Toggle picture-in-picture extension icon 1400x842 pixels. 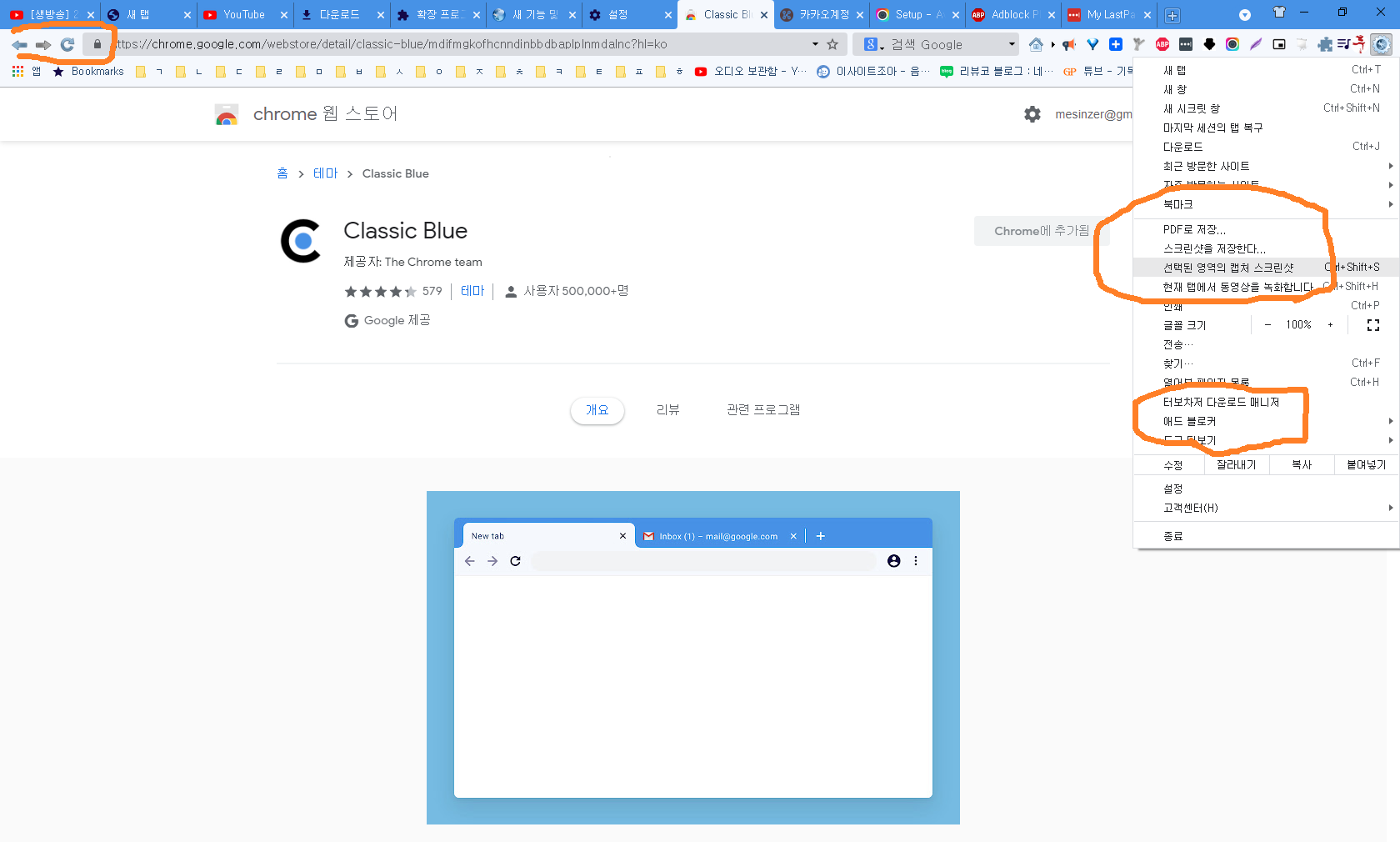(x=1279, y=44)
